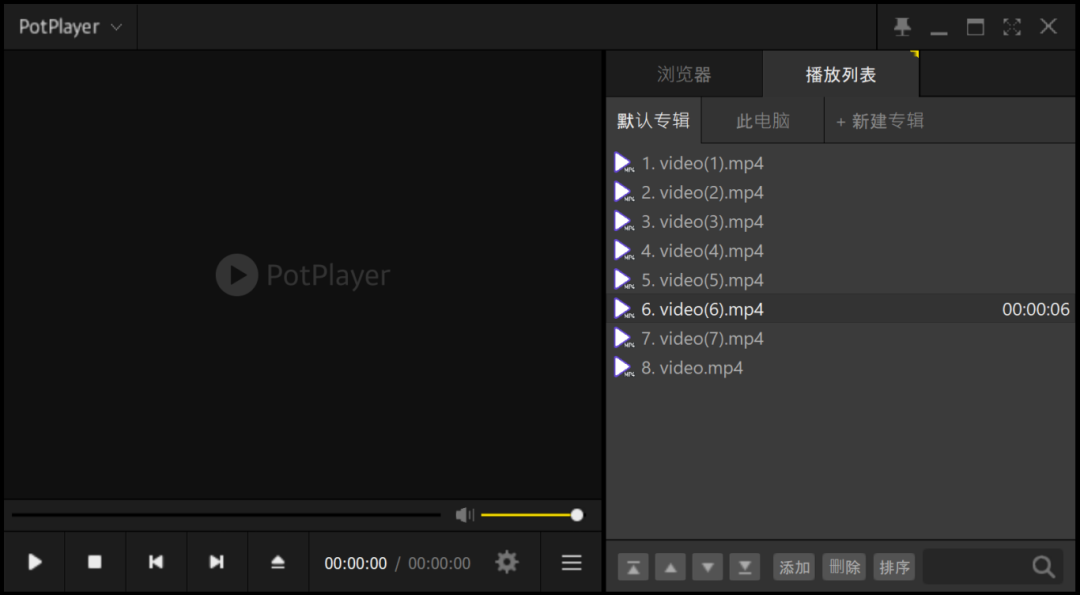This screenshot has height=595, width=1080.
Task: Open the PotPlayer main menu dropdown
Action: [x=70, y=27]
